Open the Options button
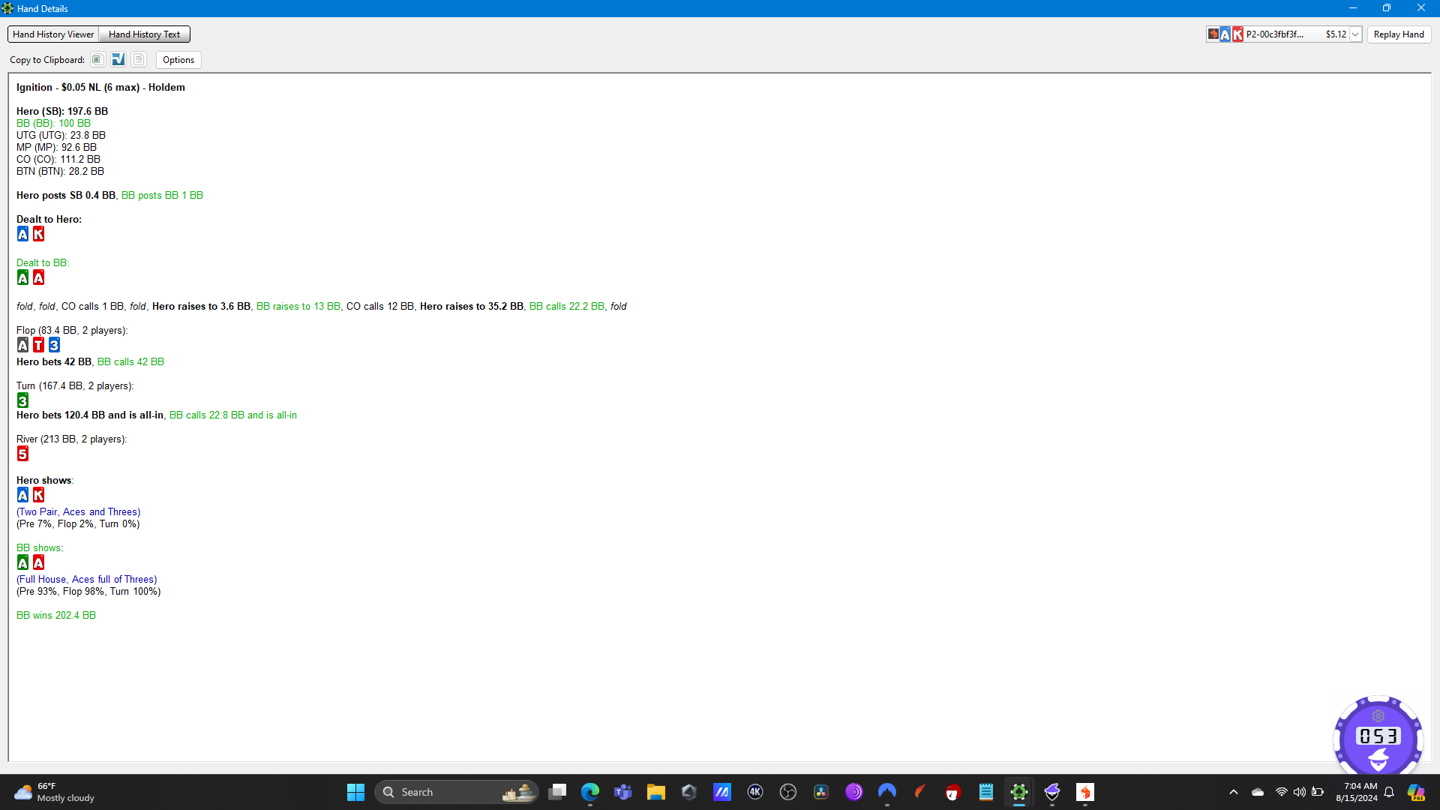The width and height of the screenshot is (1440, 810). tap(178, 60)
